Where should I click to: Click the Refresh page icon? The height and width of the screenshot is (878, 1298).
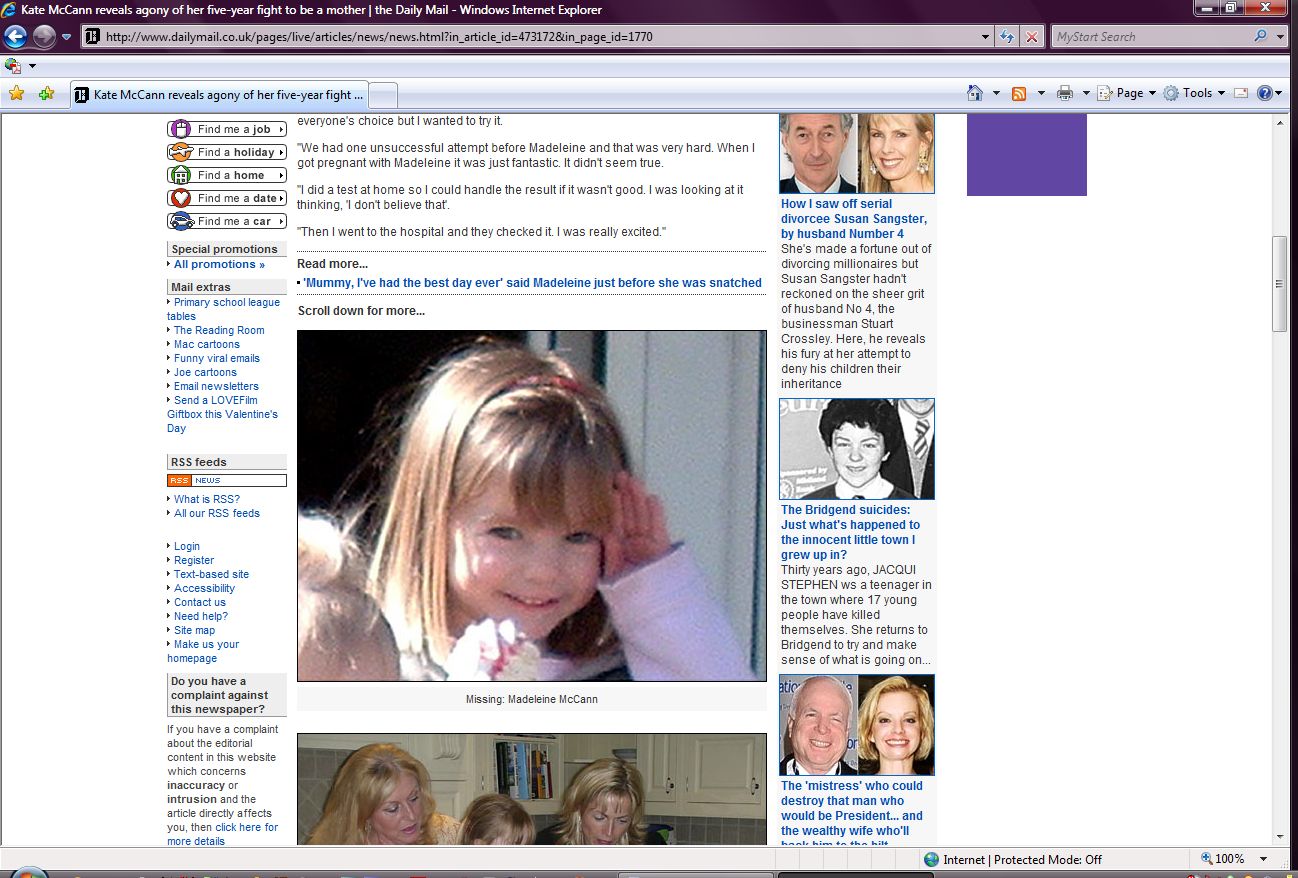1008,37
